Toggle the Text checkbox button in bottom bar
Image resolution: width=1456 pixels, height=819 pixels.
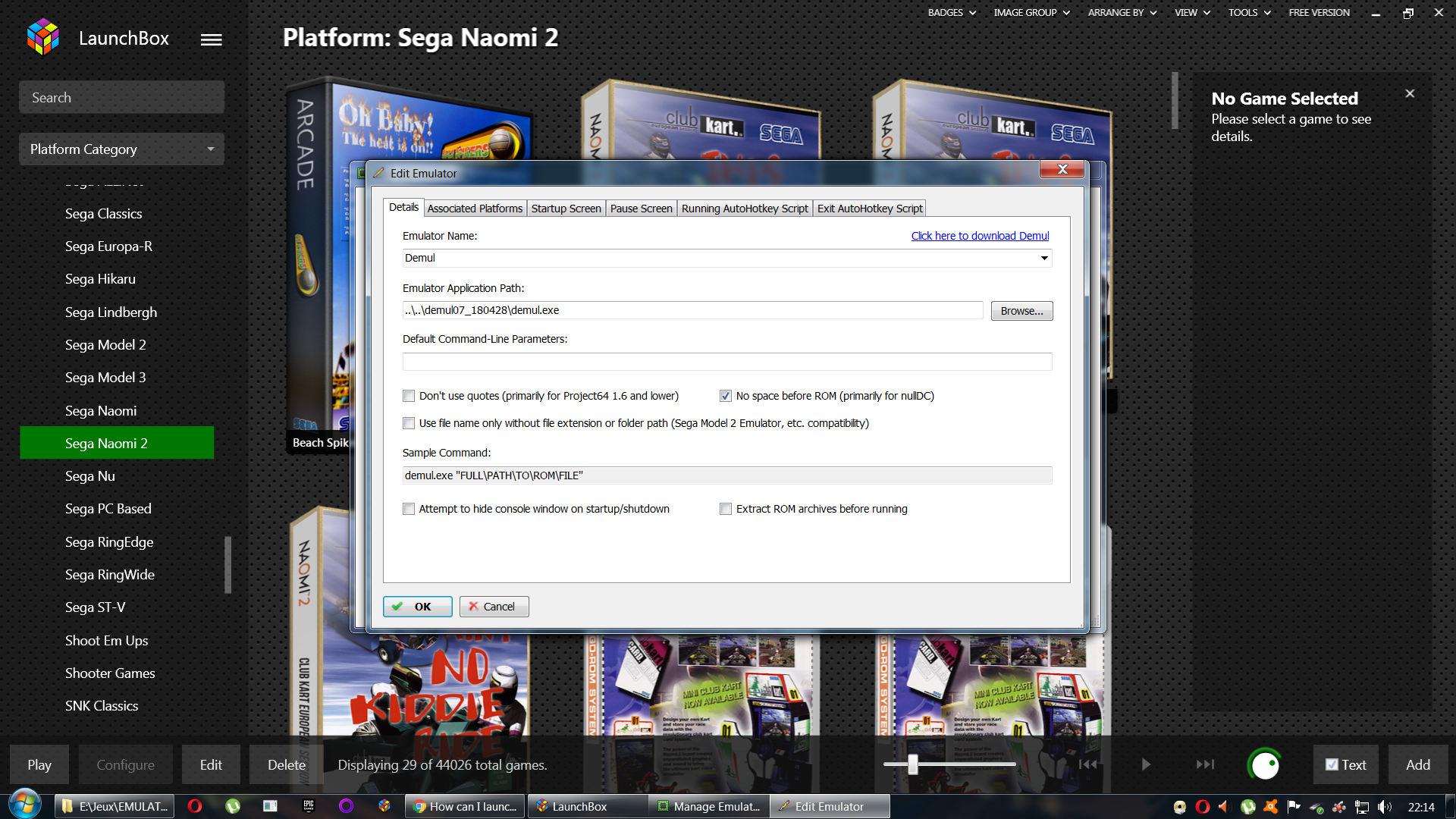[1345, 764]
